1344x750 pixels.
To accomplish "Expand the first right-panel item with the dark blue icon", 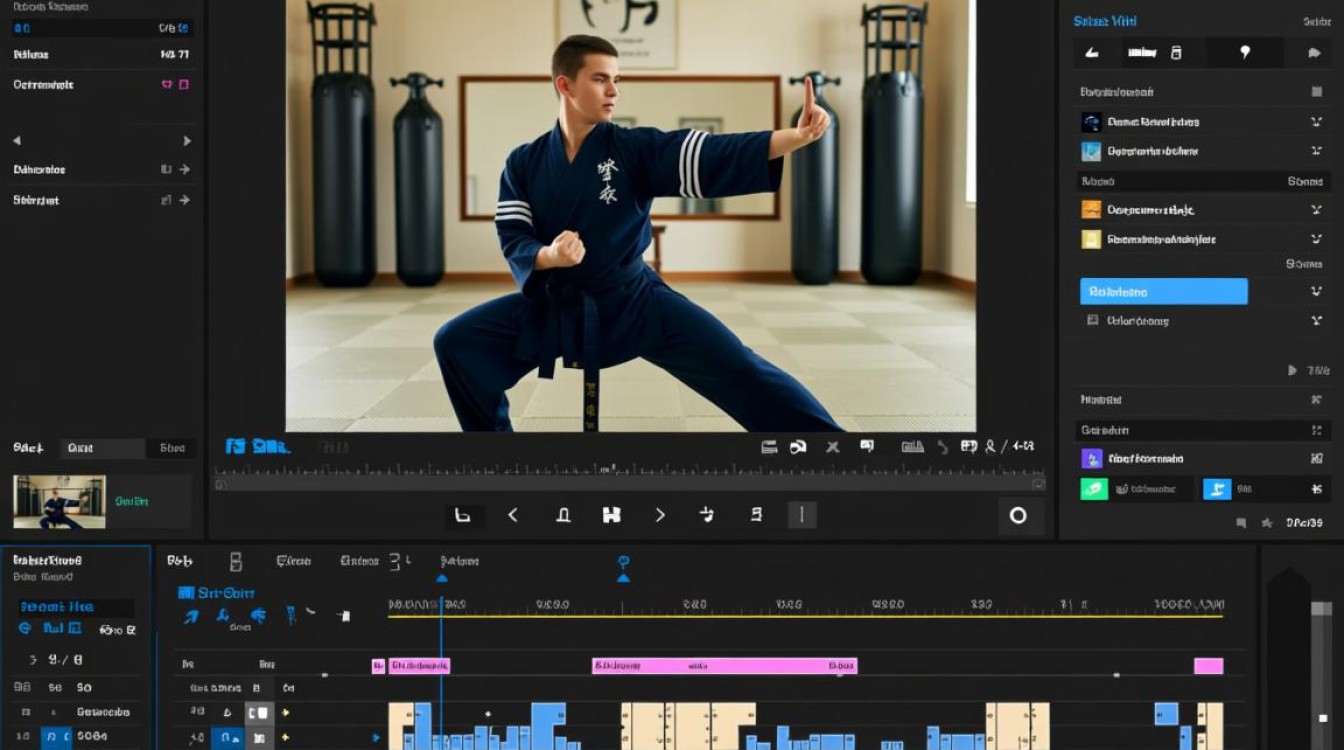I will tap(1316, 122).
